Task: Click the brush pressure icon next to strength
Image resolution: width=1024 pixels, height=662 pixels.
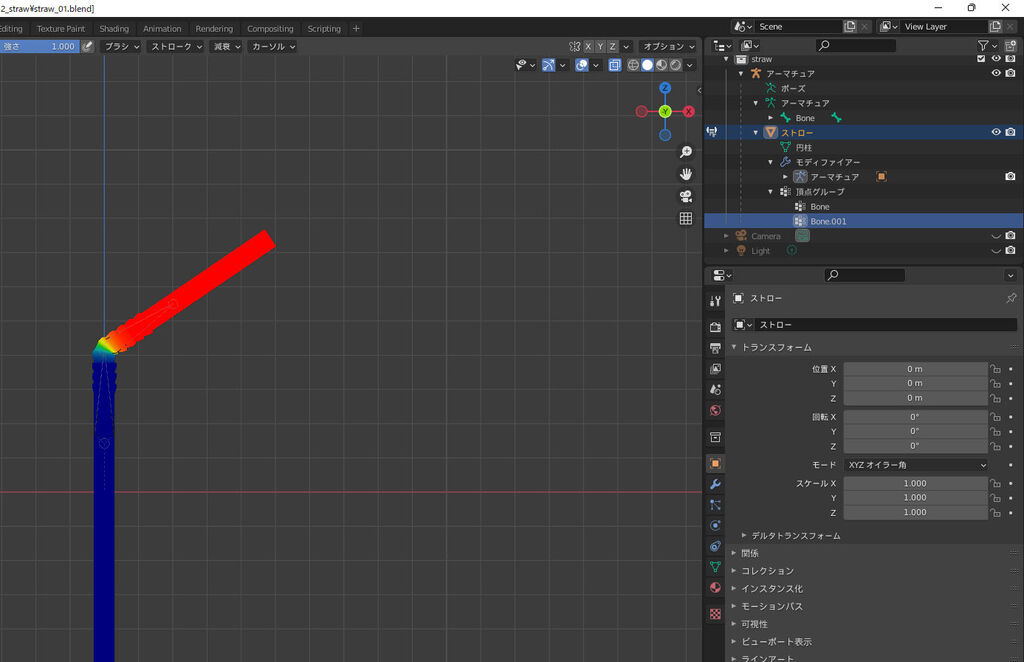Action: coord(88,46)
